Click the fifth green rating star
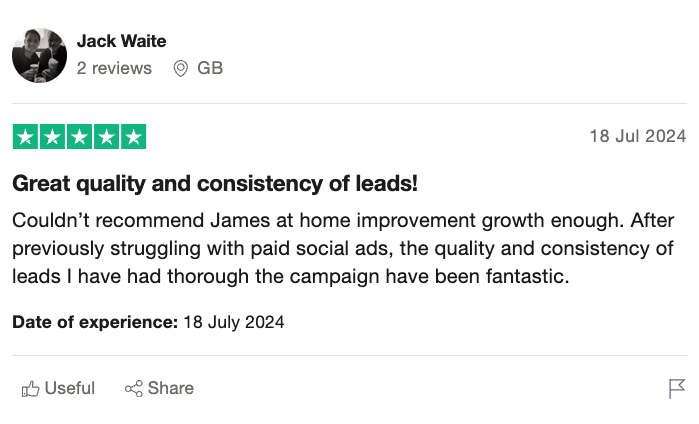Viewport: 699px width, 424px height. 133,137
